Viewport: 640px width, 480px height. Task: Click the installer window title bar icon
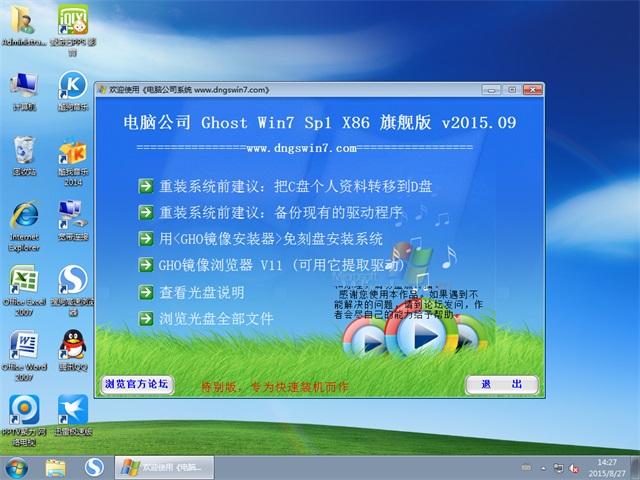[103, 90]
